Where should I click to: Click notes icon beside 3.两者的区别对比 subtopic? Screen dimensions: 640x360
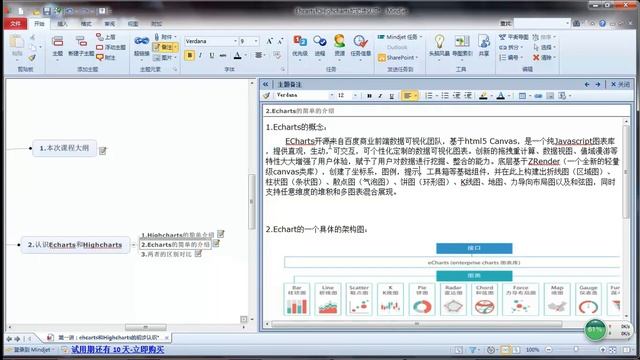click(198, 253)
